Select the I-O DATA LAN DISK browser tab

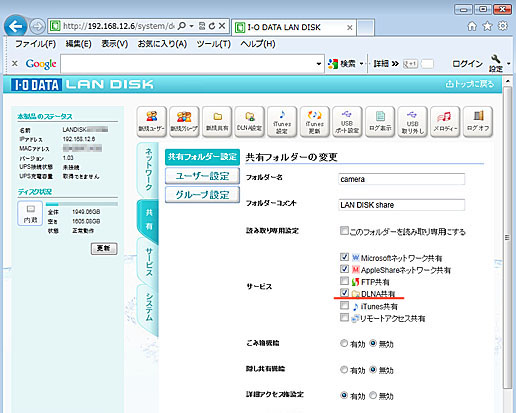293,27
